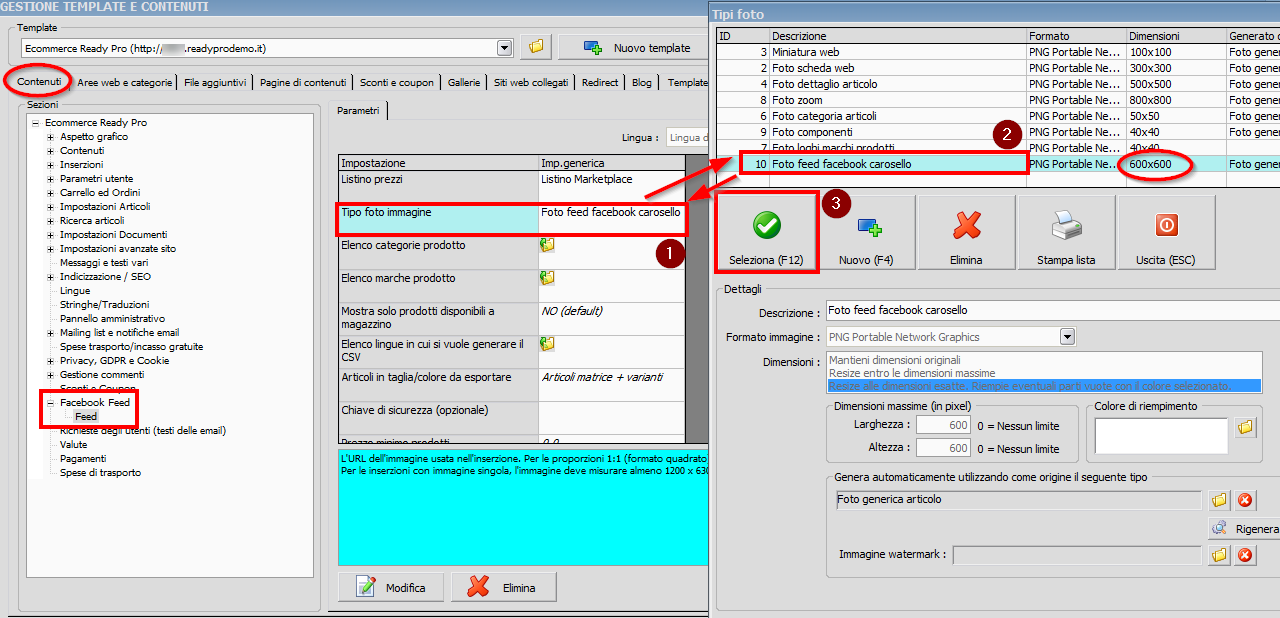This screenshot has height=618, width=1280.
Task: Select the 'Foto dettaglio articolo' row
Action: click(x=998, y=84)
